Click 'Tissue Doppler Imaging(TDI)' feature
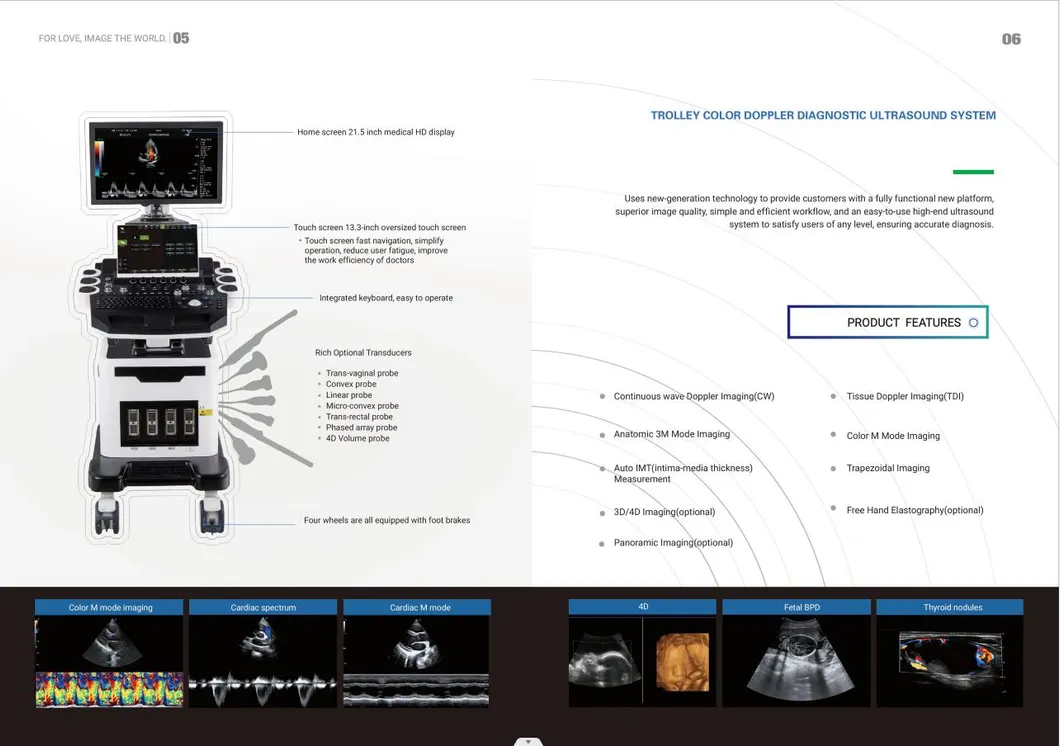 (905, 397)
